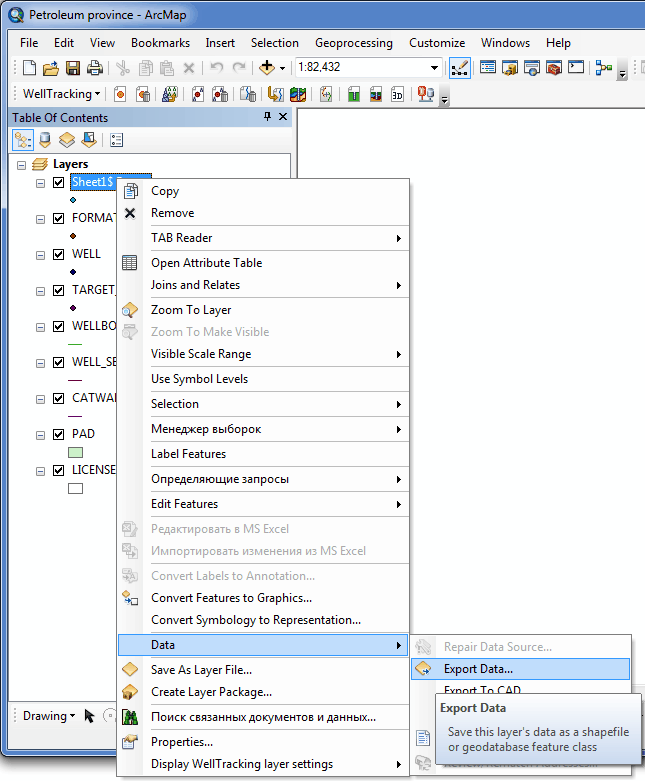
Task: Open the Drawing dropdown menu
Action: (49, 716)
